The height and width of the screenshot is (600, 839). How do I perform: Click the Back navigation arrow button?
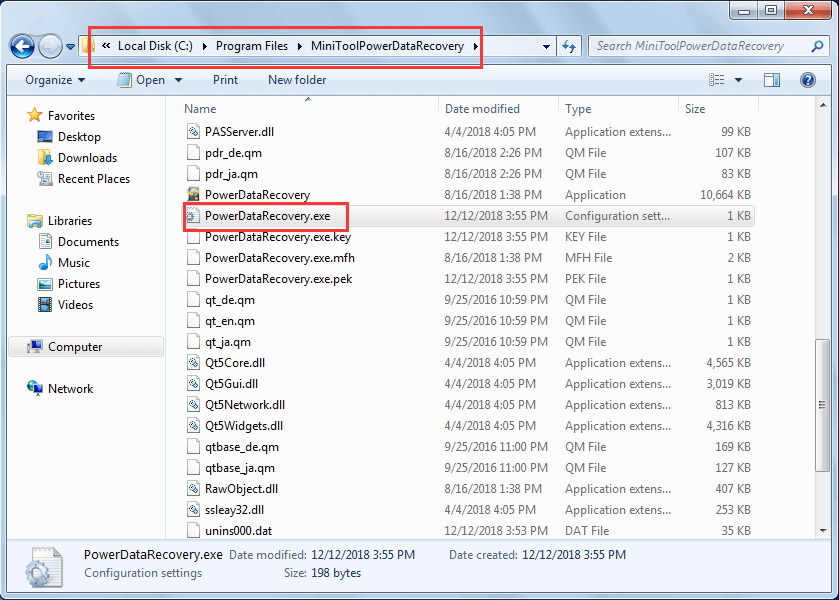click(x=22, y=47)
